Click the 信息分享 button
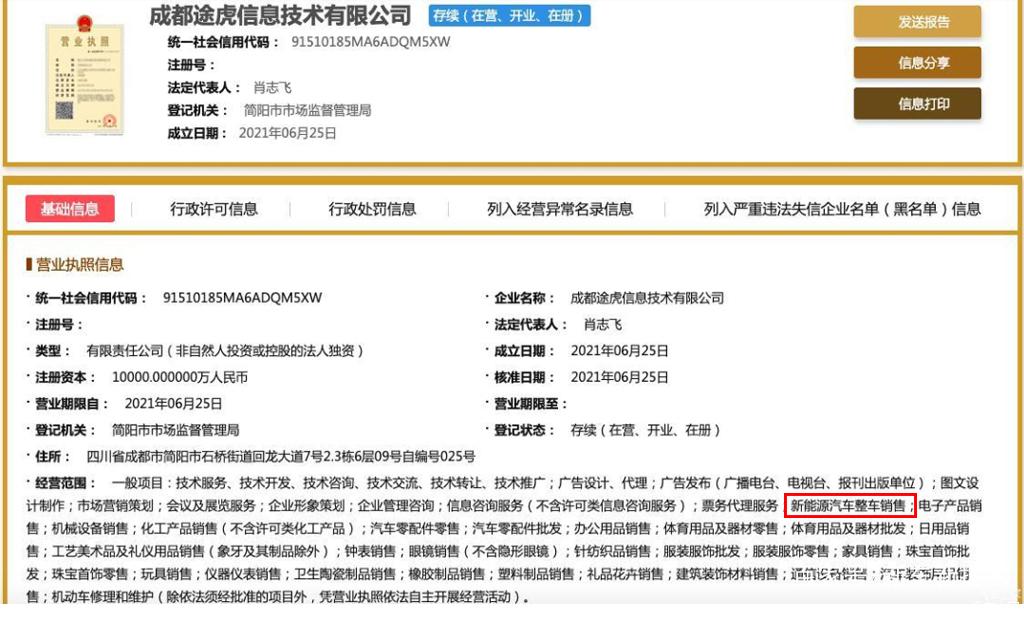1024x618 pixels. tap(917, 63)
